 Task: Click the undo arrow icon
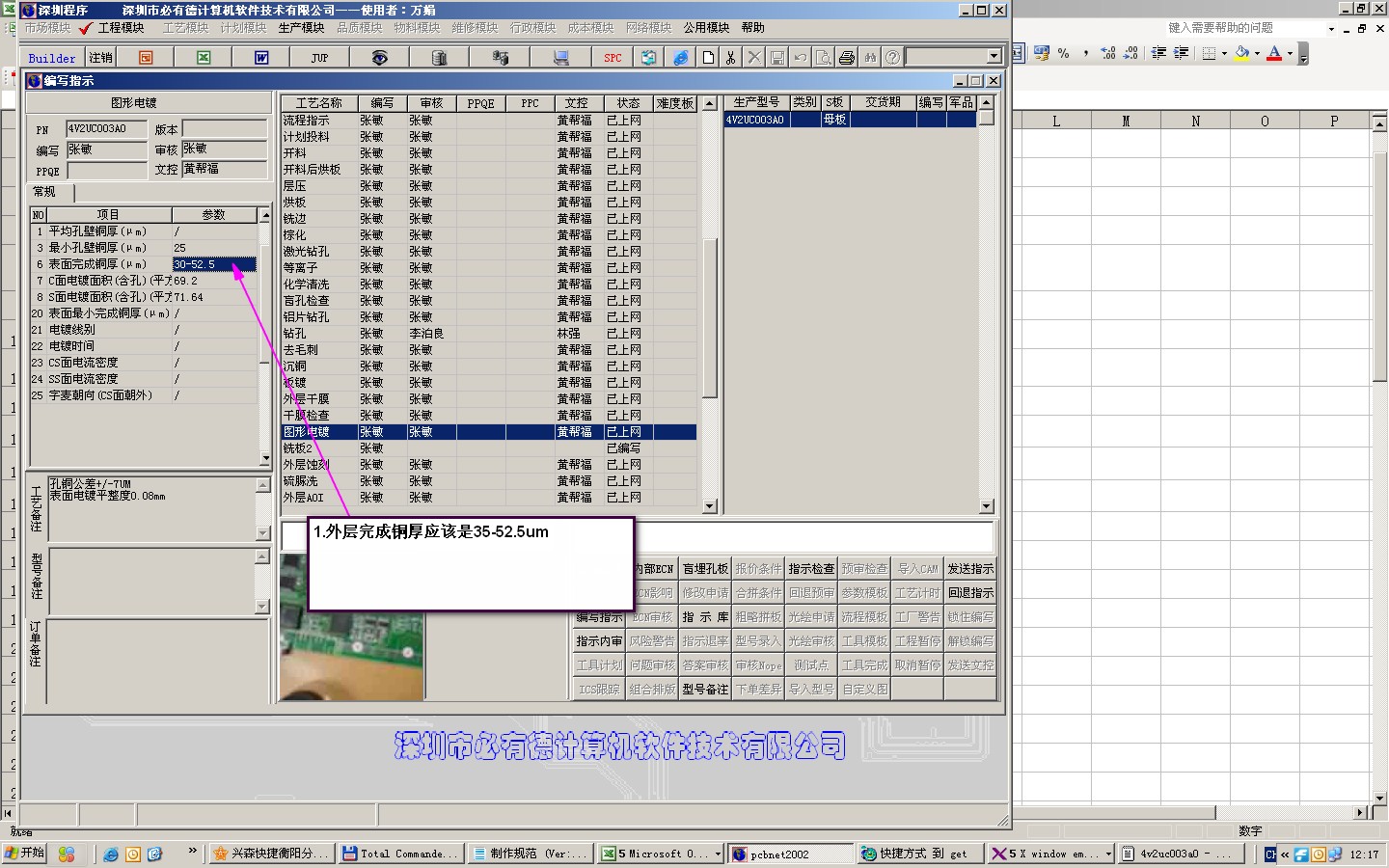tap(801, 58)
